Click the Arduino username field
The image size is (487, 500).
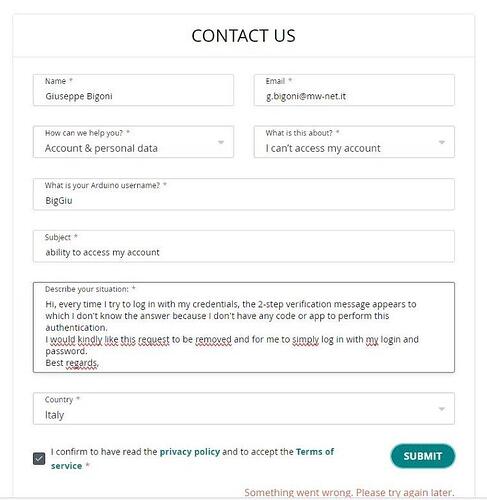244,194
